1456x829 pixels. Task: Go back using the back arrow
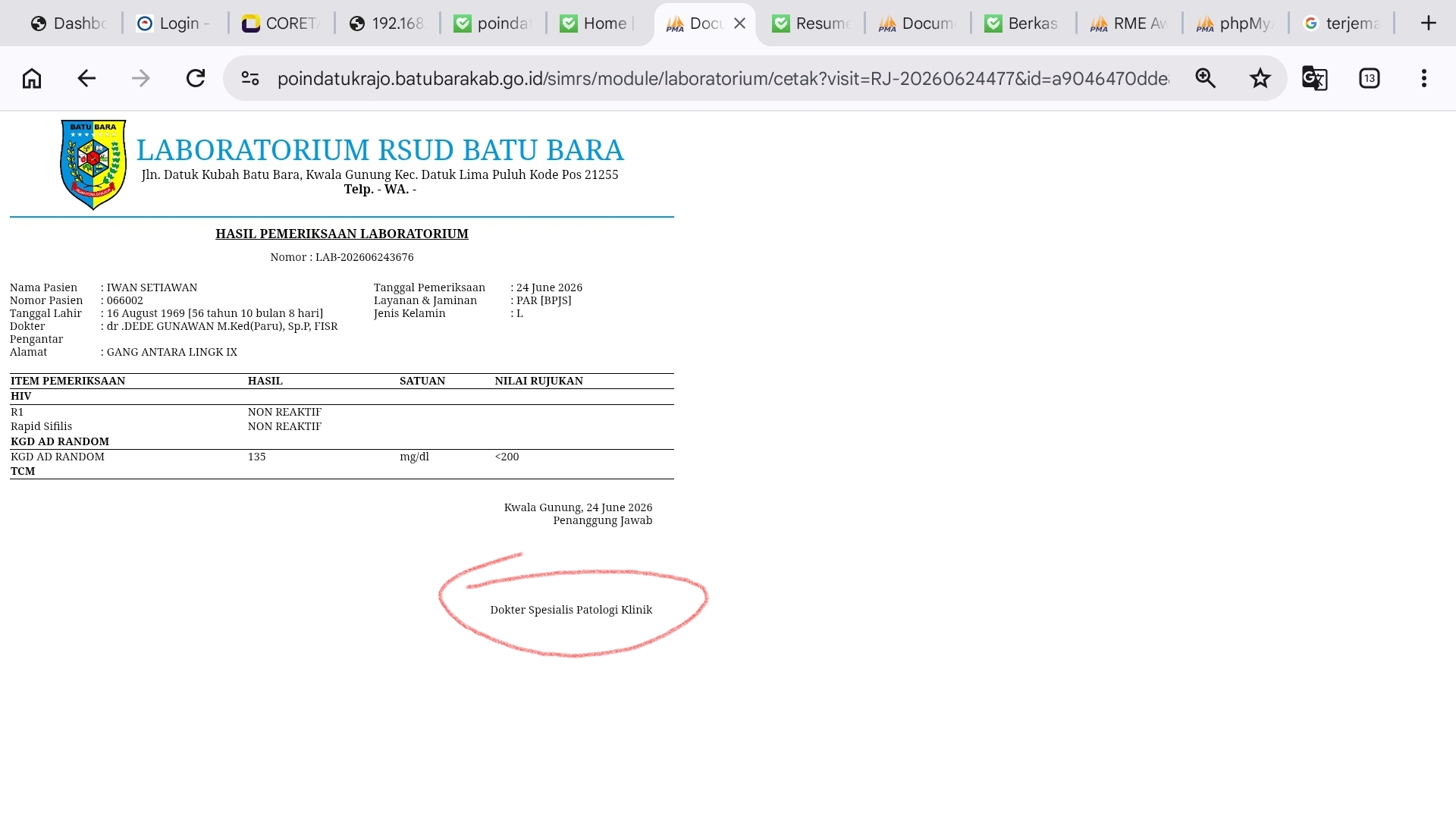(x=86, y=78)
